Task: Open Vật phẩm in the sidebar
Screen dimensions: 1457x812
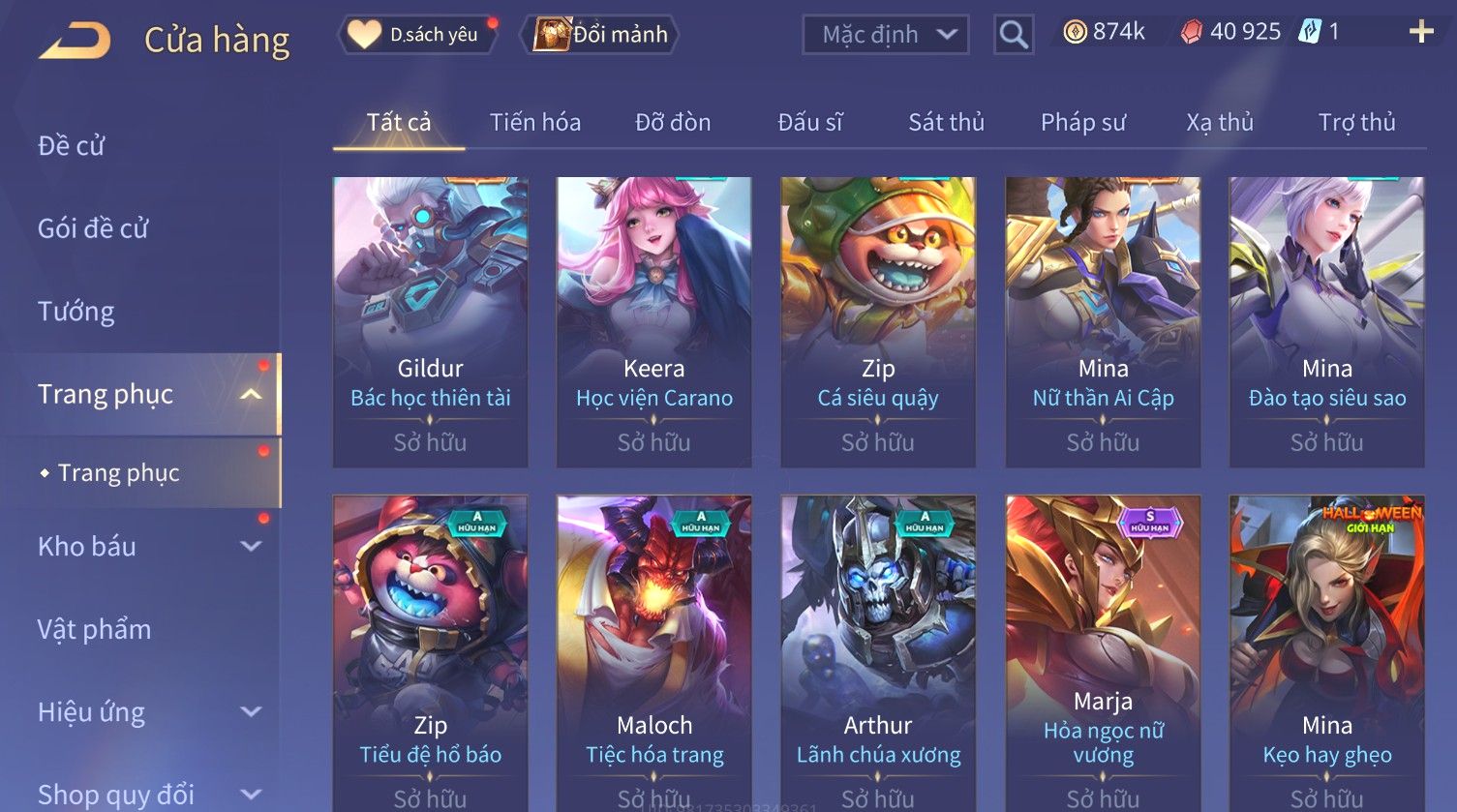Action: pyautogui.click(x=94, y=629)
